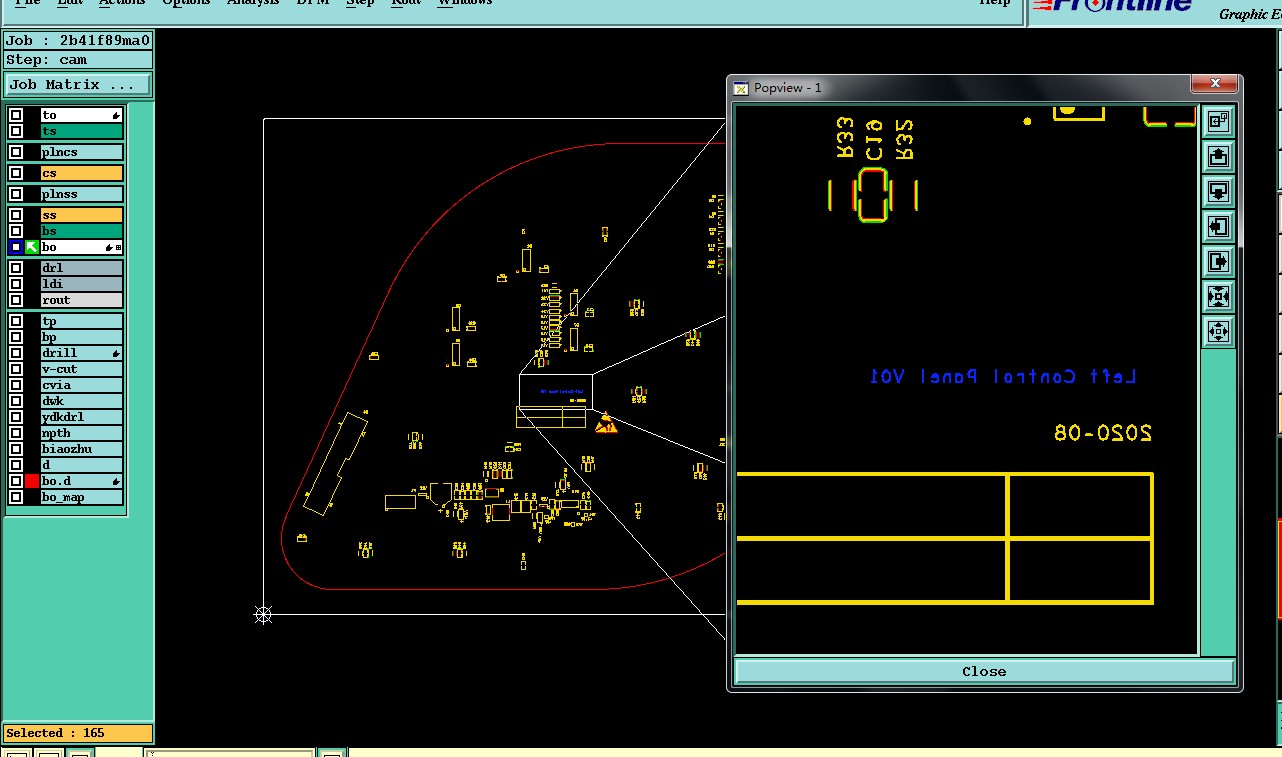
Task: Select the biaozhu layer name
Action: coord(81,449)
